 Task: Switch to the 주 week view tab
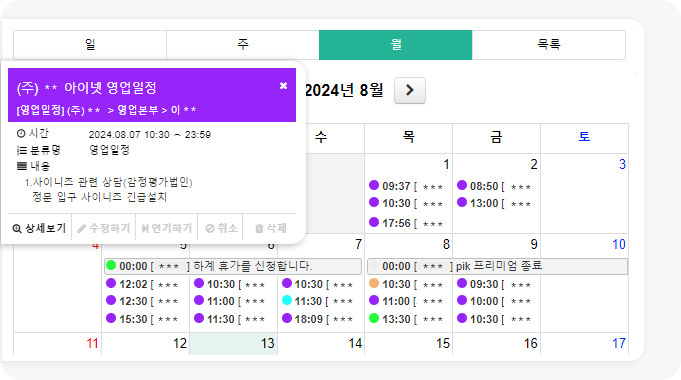(243, 44)
